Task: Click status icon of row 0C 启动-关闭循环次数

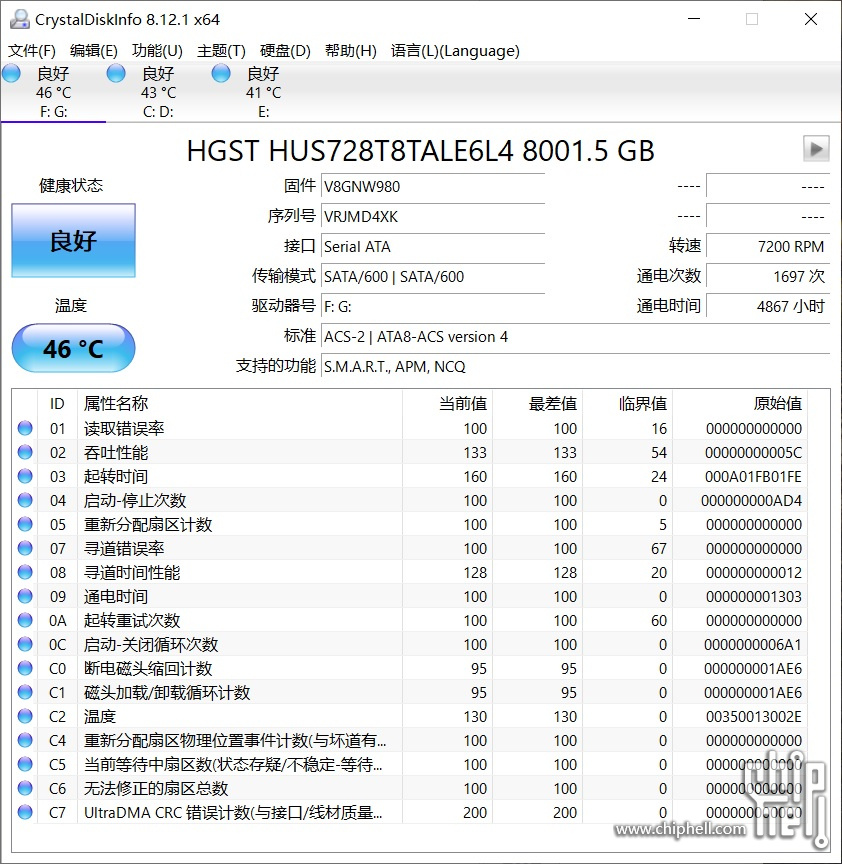Action: [x=25, y=644]
